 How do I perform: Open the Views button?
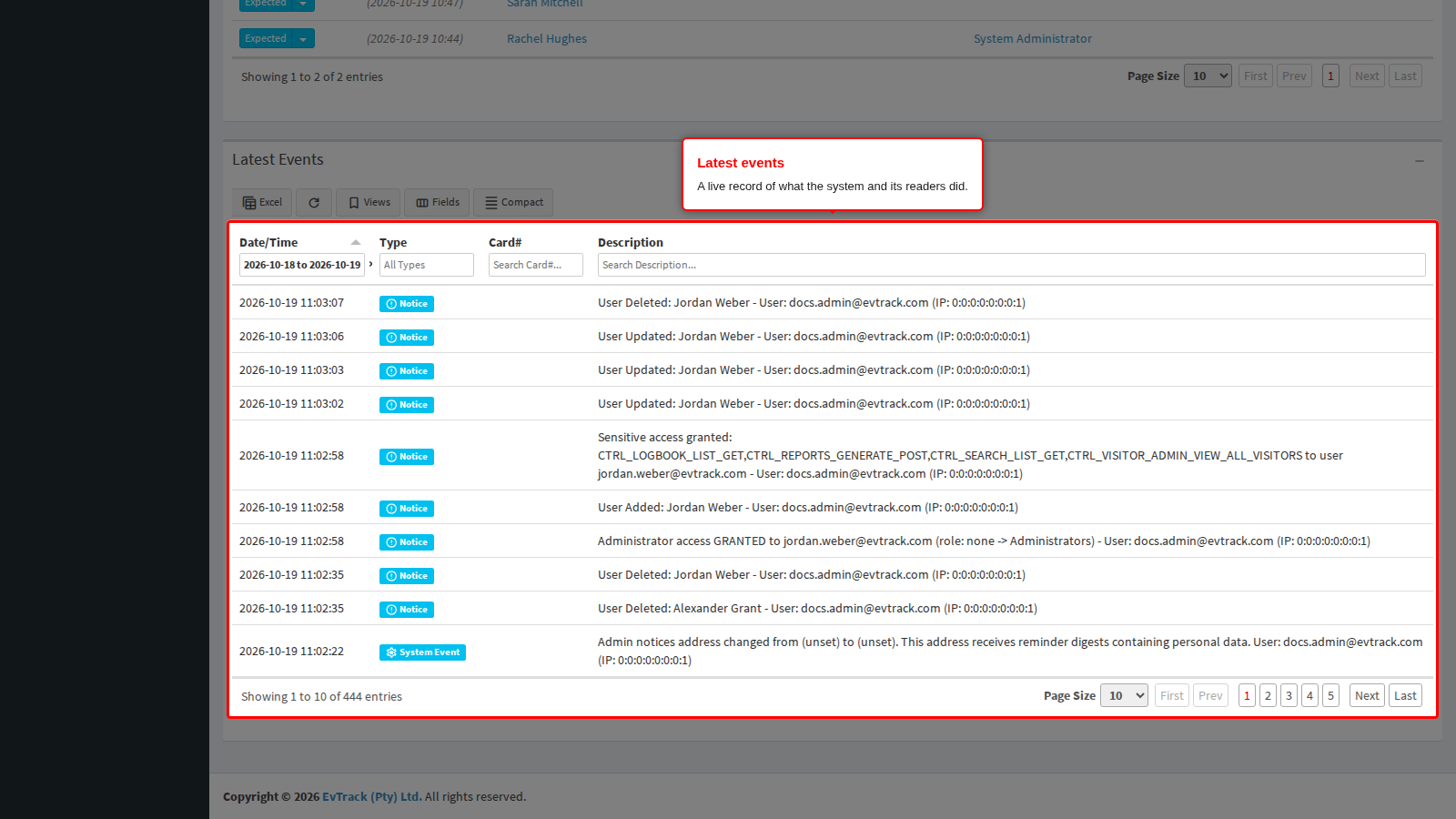(x=369, y=202)
